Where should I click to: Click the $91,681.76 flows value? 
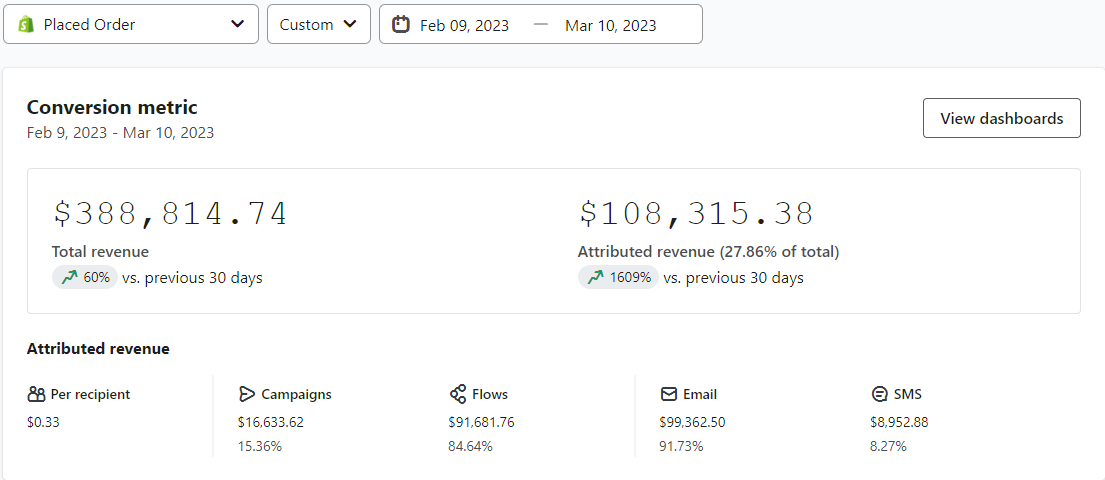tap(481, 422)
